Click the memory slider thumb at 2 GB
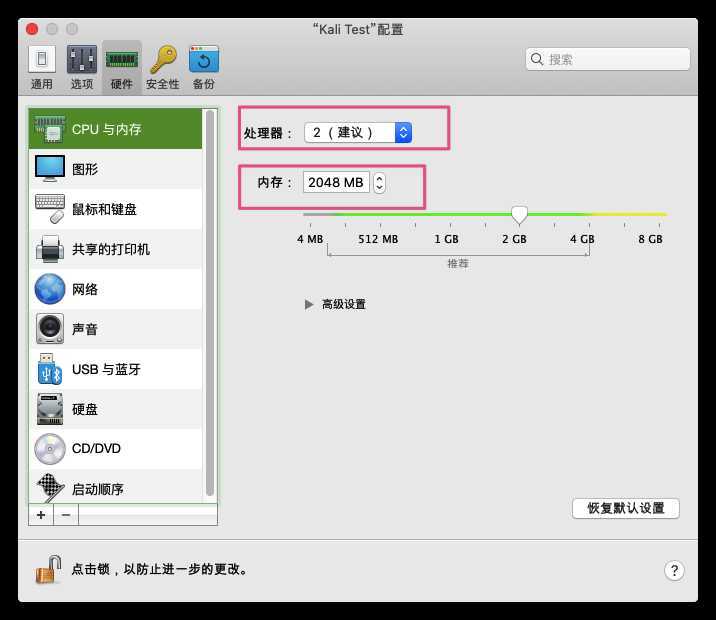Viewport: 716px width, 620px height. (519, 215)
